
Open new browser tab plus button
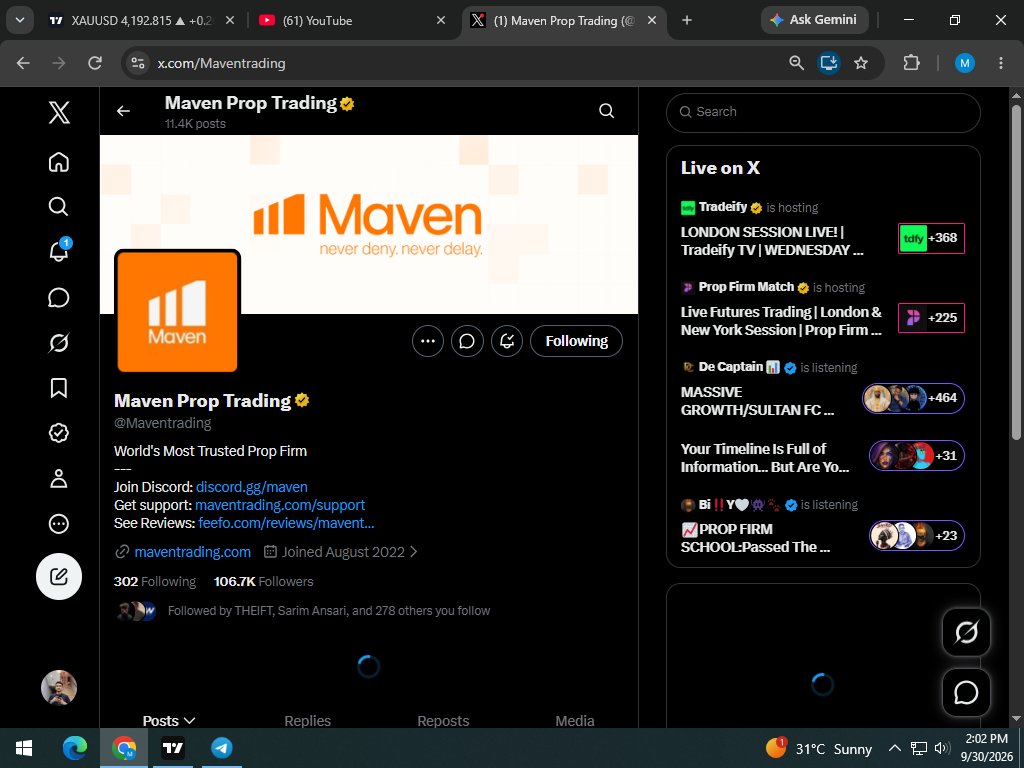click(x=686, y=20)
